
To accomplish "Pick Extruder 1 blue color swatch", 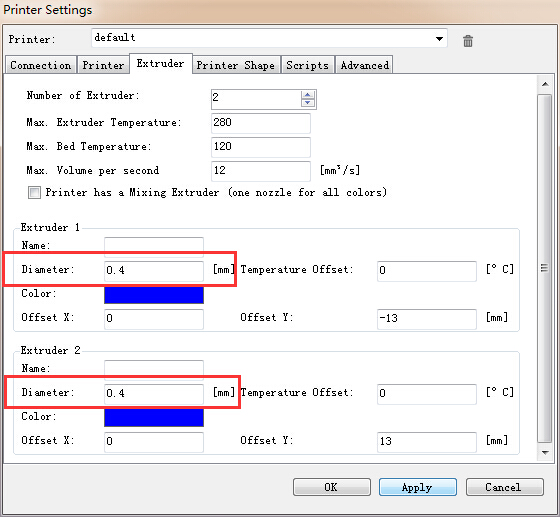I will [x=154, y=295].
